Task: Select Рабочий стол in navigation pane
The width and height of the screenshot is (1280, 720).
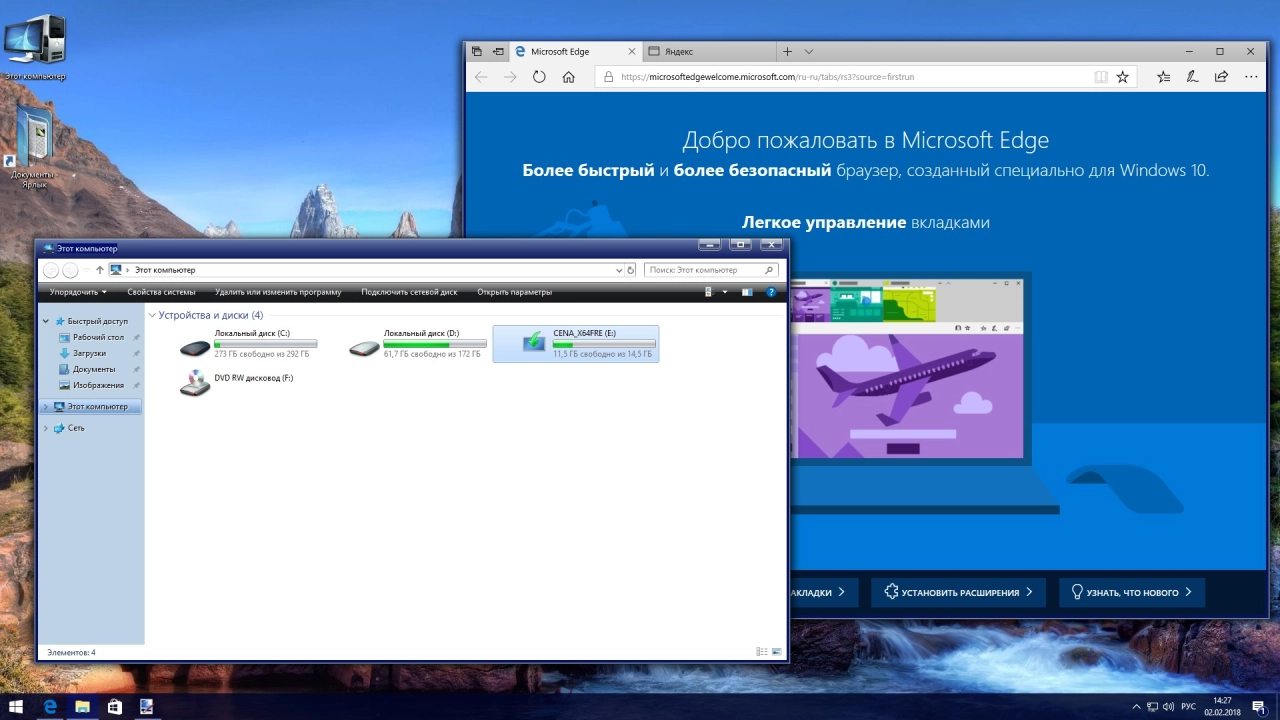Action: [x=98, y=337]
